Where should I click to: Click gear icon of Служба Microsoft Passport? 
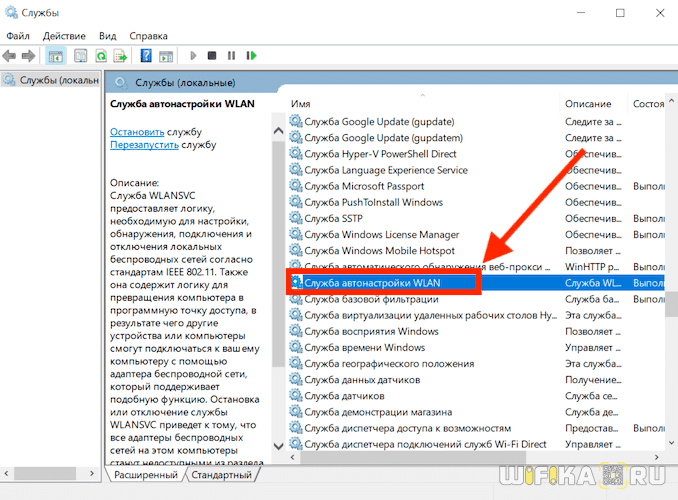(x=296, y=186)
